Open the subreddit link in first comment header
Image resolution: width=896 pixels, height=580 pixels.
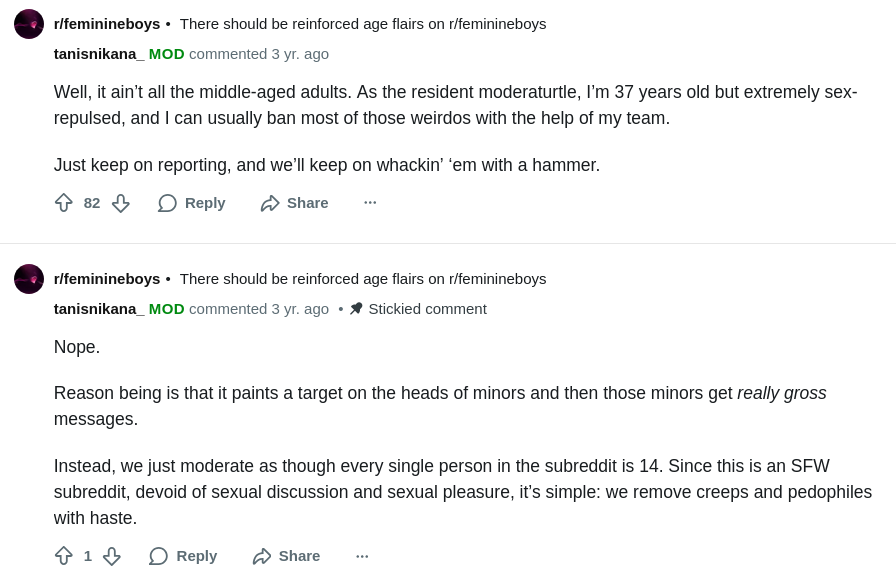tap(107, 24)
